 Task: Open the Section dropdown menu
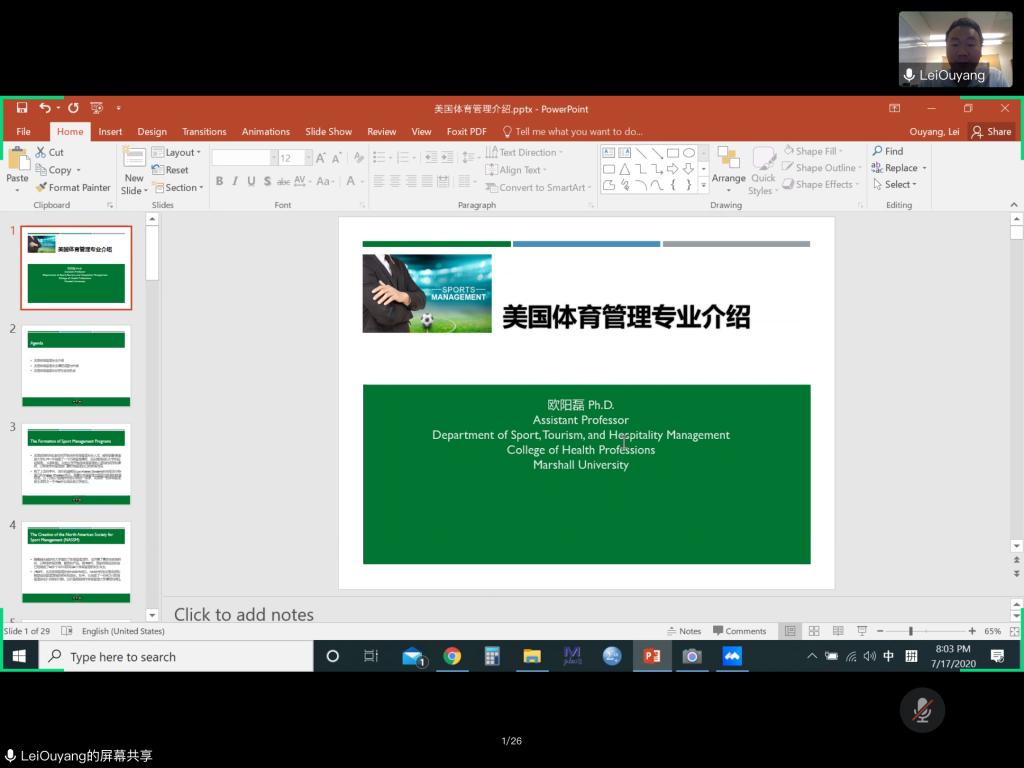(178, 187)
